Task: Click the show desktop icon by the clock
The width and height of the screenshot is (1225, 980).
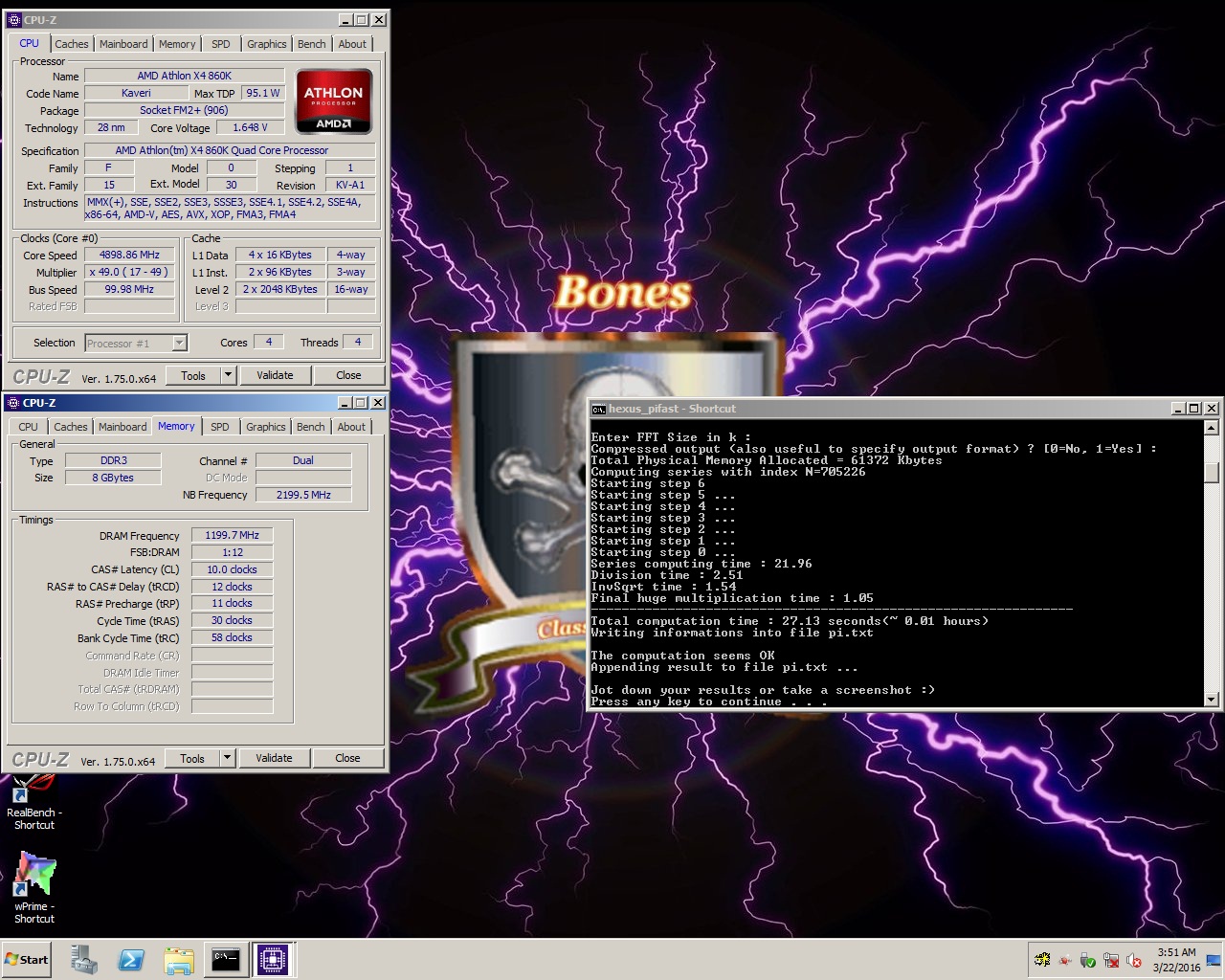Action: [x=1214, y=960]
